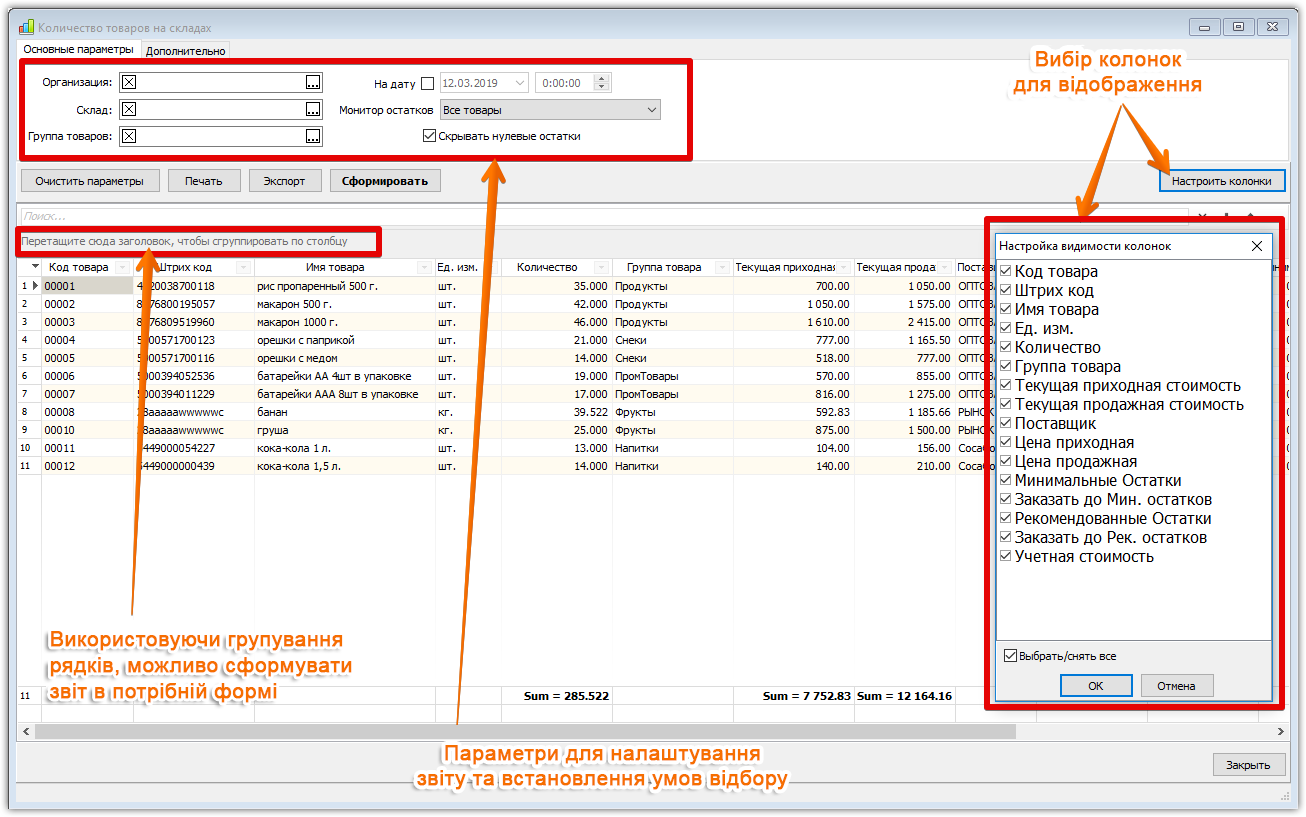Uncheck the Цена приходная checkbox
This screenshot has height=817, width=1306.
coord(1006,443)
